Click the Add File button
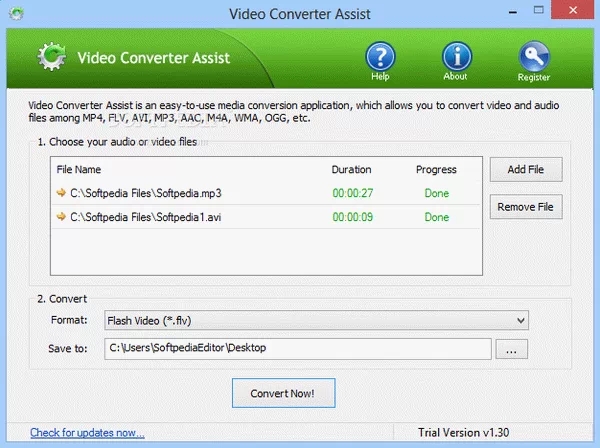 [526, 169]
